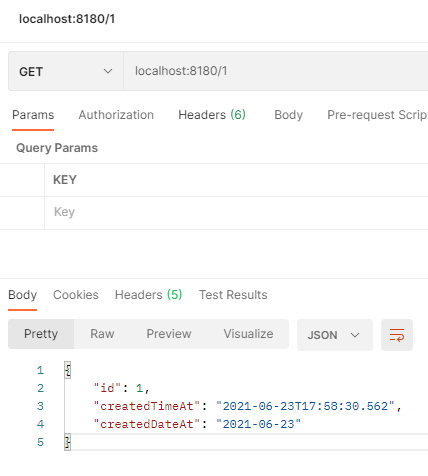The width and height of the screenshot is (428, 476).
Task: Open response Headers (5) tab
Action: click(148, 295)
